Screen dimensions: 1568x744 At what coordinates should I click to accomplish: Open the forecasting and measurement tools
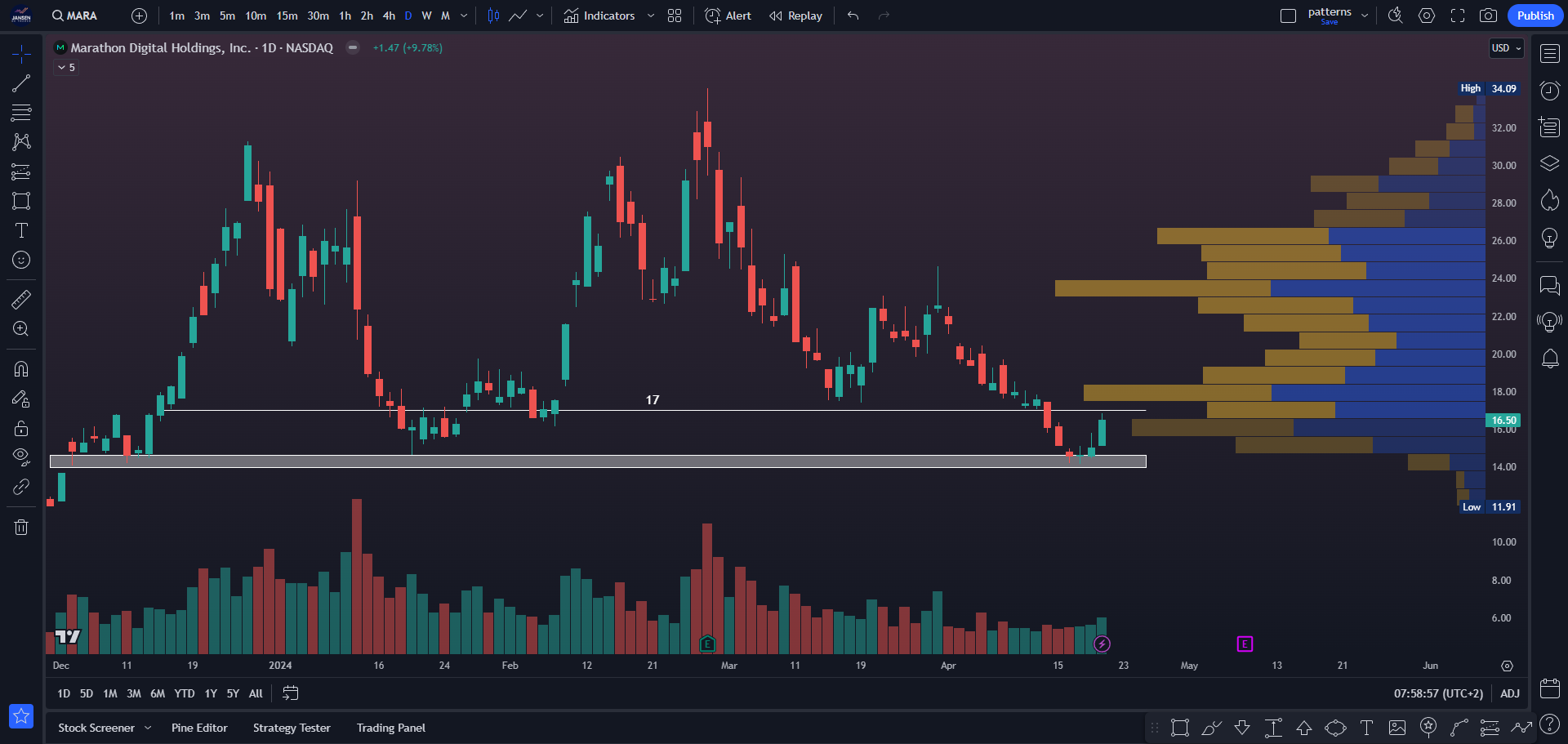(21, 172)
